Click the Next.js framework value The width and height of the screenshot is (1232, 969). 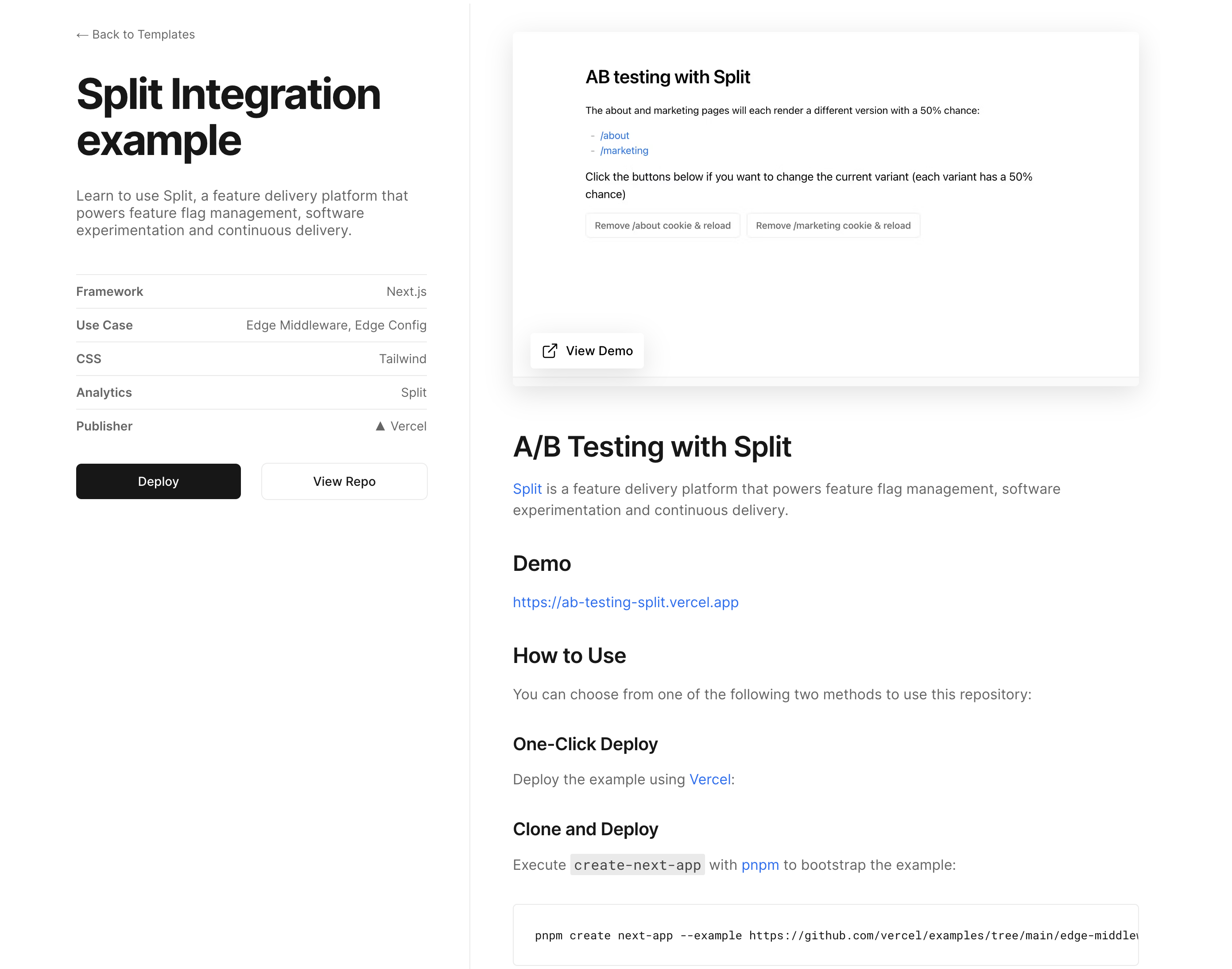coord(406,291)
